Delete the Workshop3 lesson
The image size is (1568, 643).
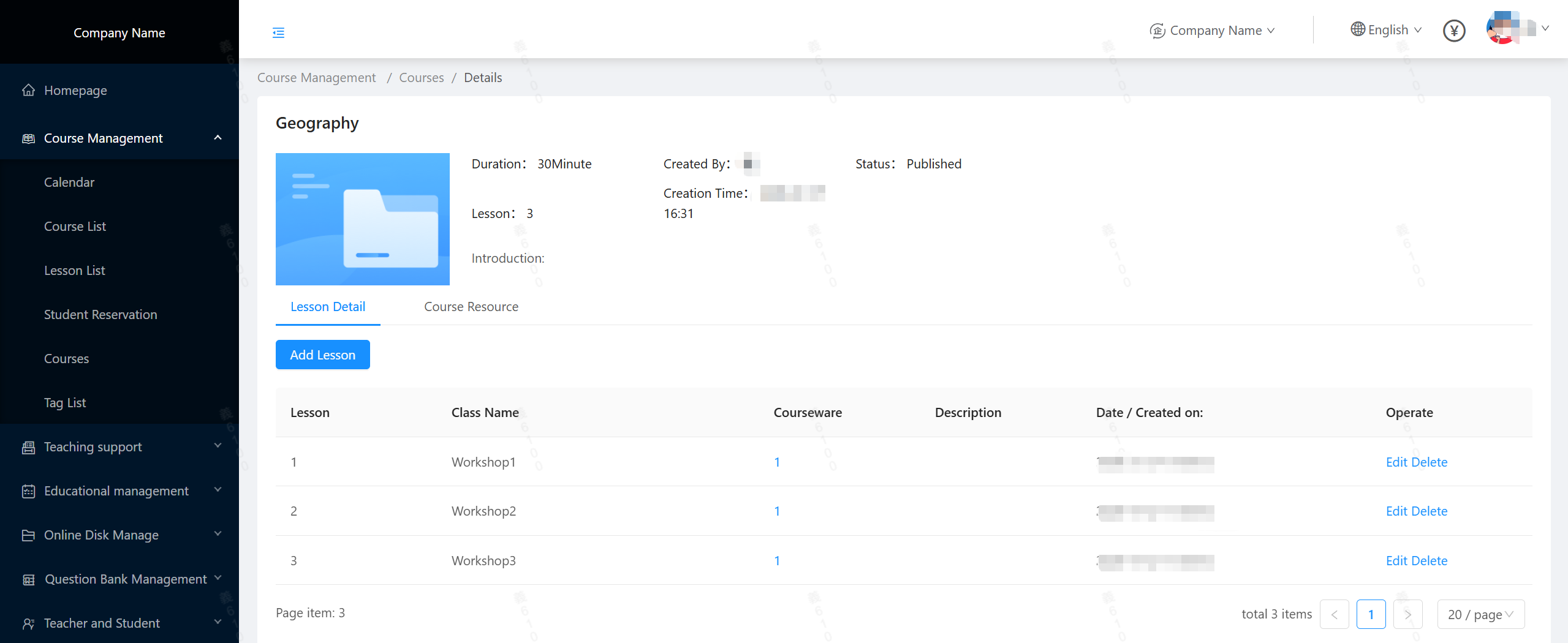tap(1429, 561)
